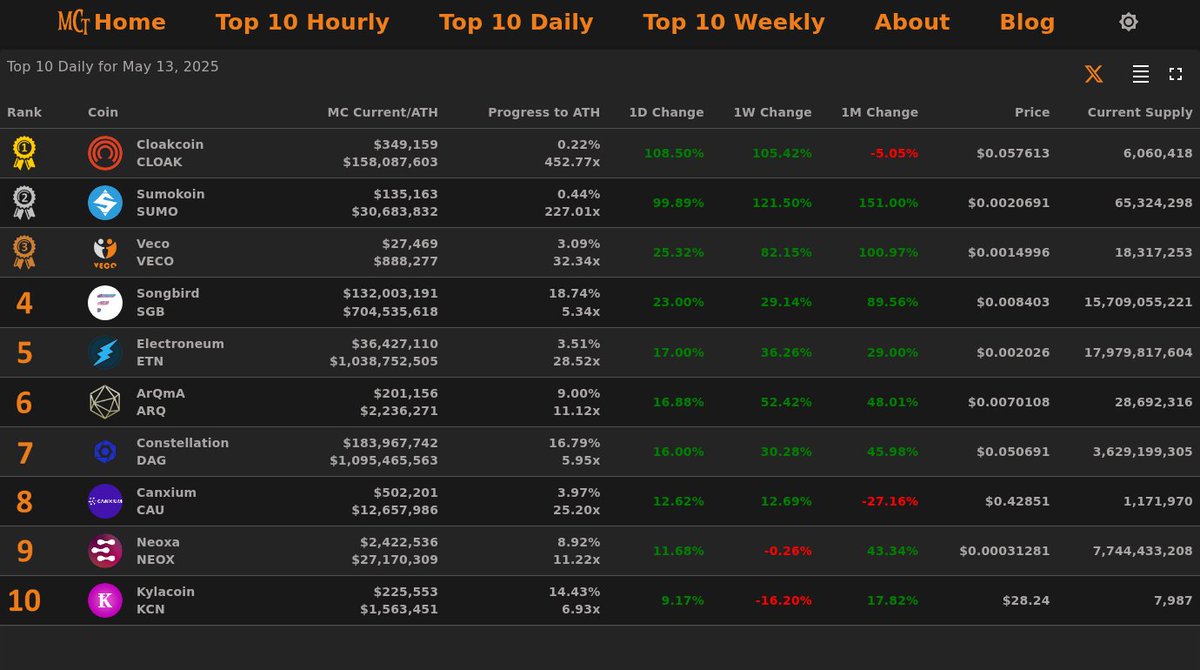Open Top 10 Weekly
This screenshot has width=1200, height=670.
[x=733, y=21]
